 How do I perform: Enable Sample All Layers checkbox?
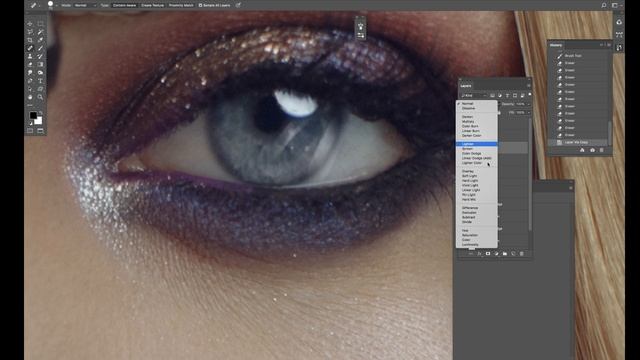[x=200, y=5]
